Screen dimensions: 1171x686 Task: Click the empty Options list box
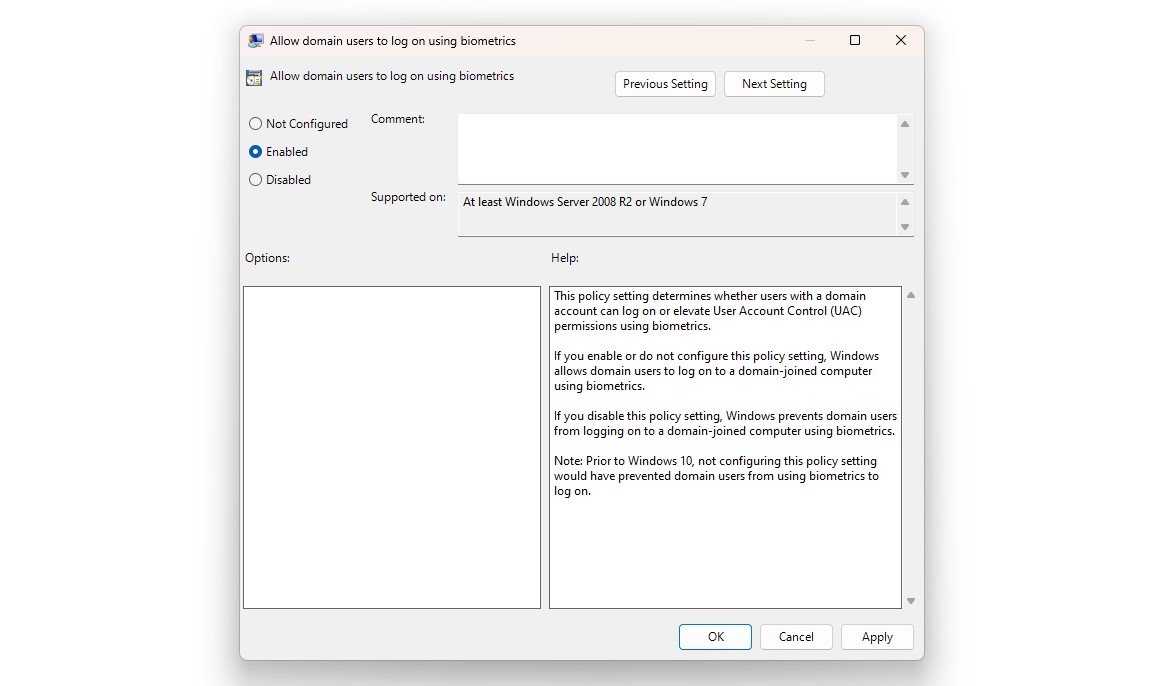(391, 447)
